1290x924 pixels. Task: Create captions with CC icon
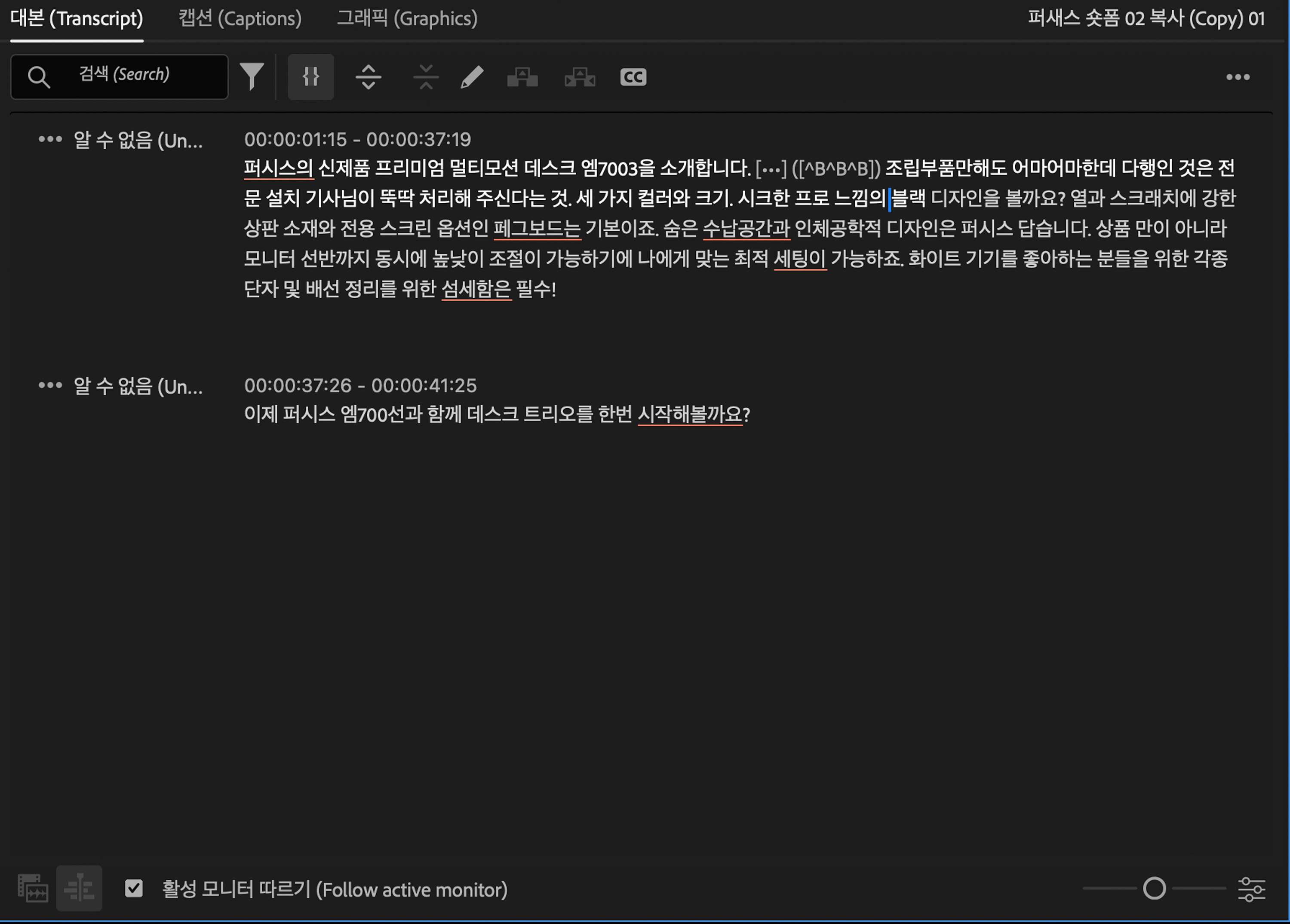(633, 77)
